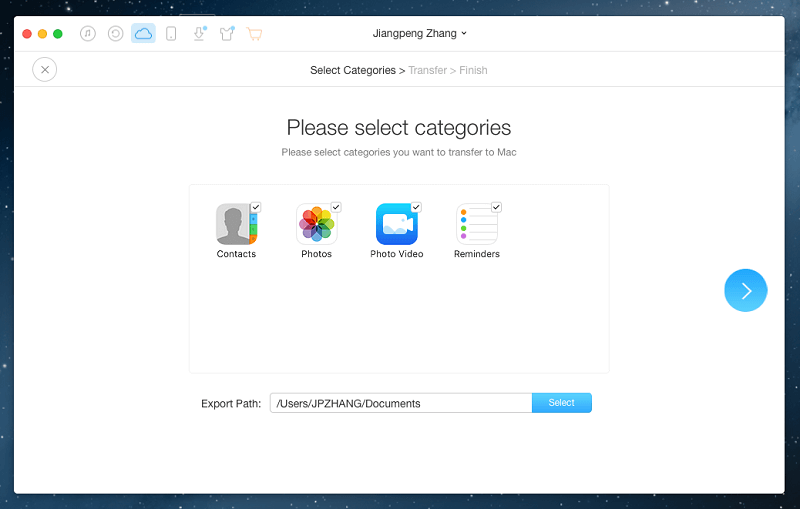
Task: Select the Photo Video category icon
Action: coord(396,224)
